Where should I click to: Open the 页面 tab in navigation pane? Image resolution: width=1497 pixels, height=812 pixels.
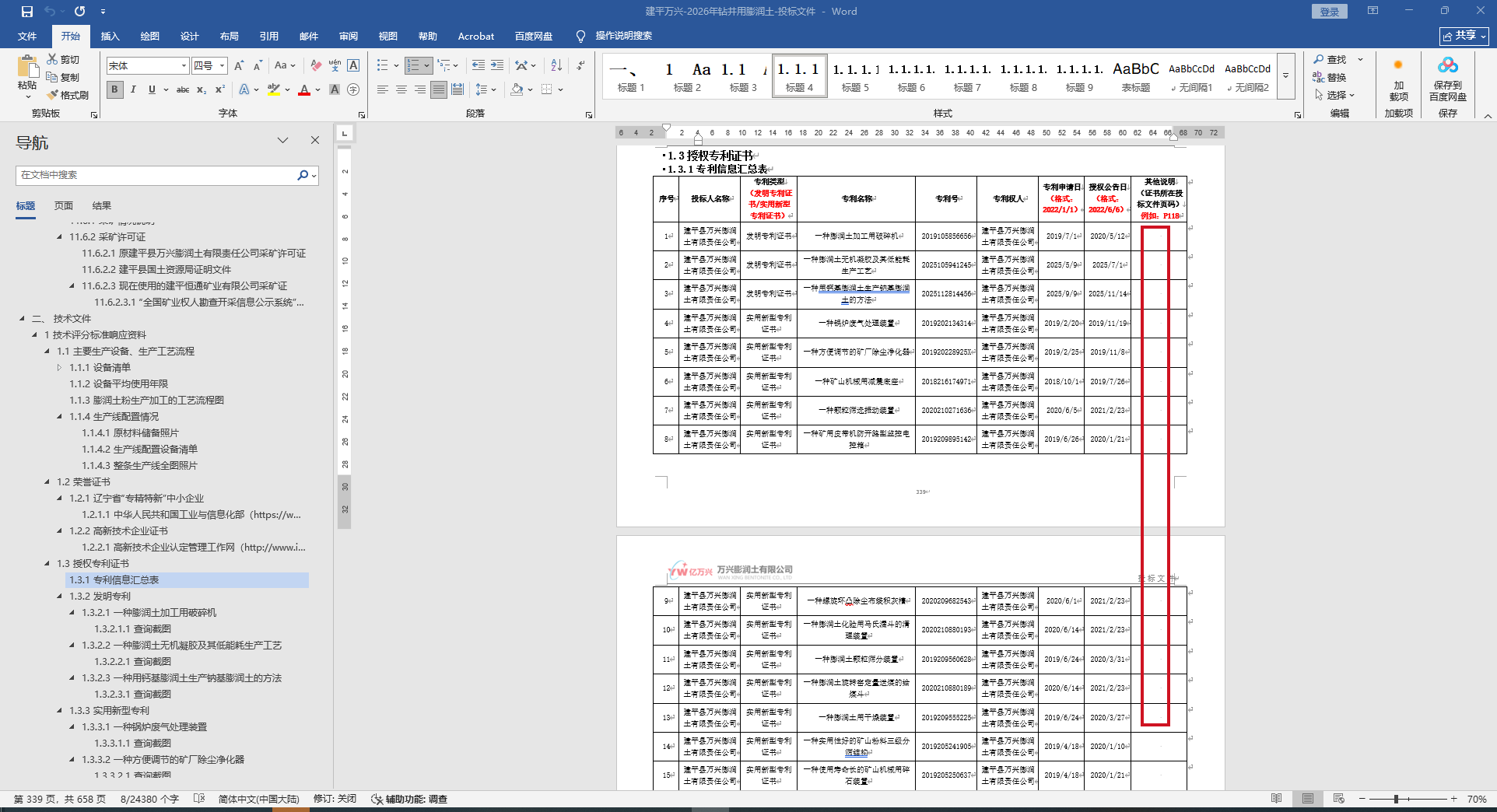tap(64, 206)
